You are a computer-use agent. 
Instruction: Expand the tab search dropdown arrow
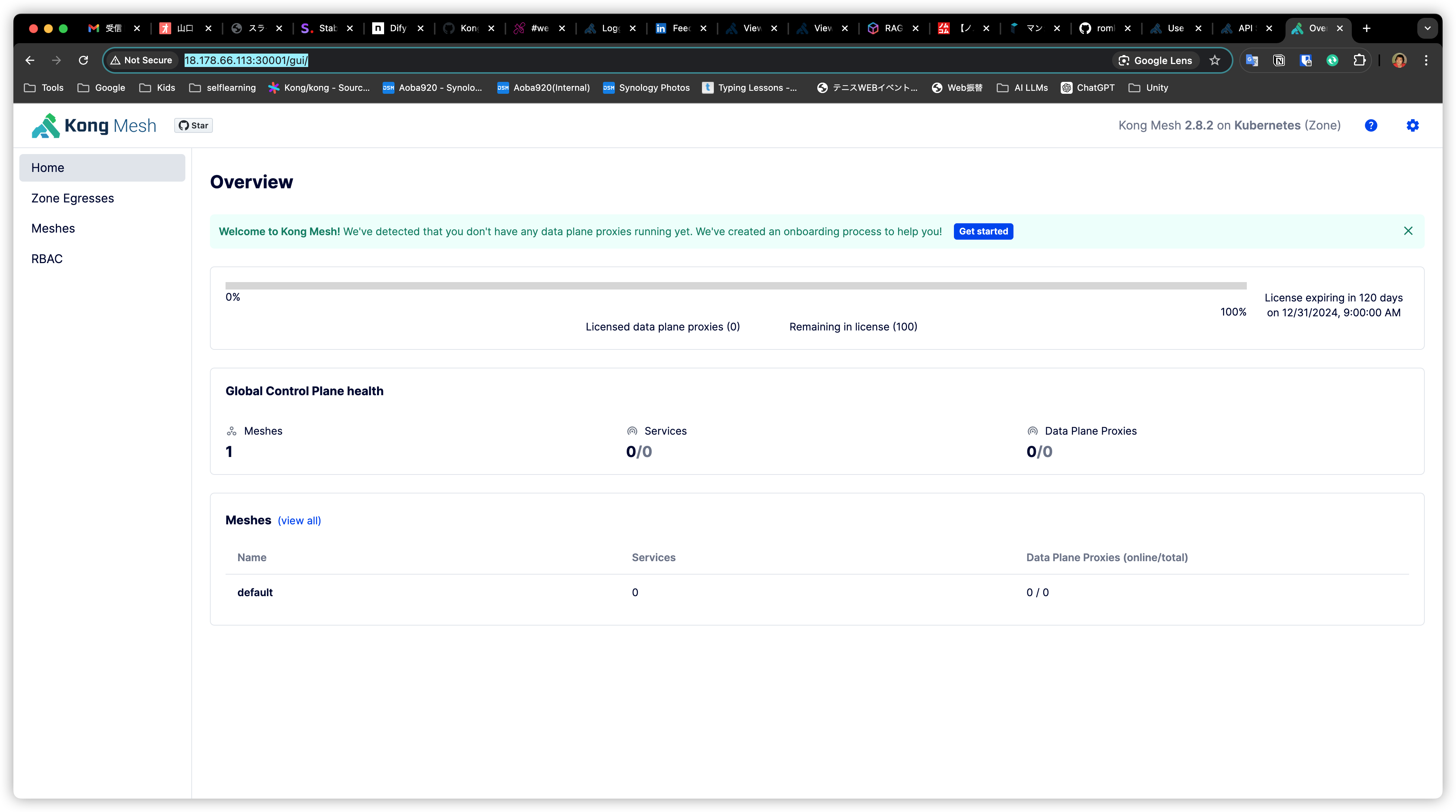point(1427,28)
